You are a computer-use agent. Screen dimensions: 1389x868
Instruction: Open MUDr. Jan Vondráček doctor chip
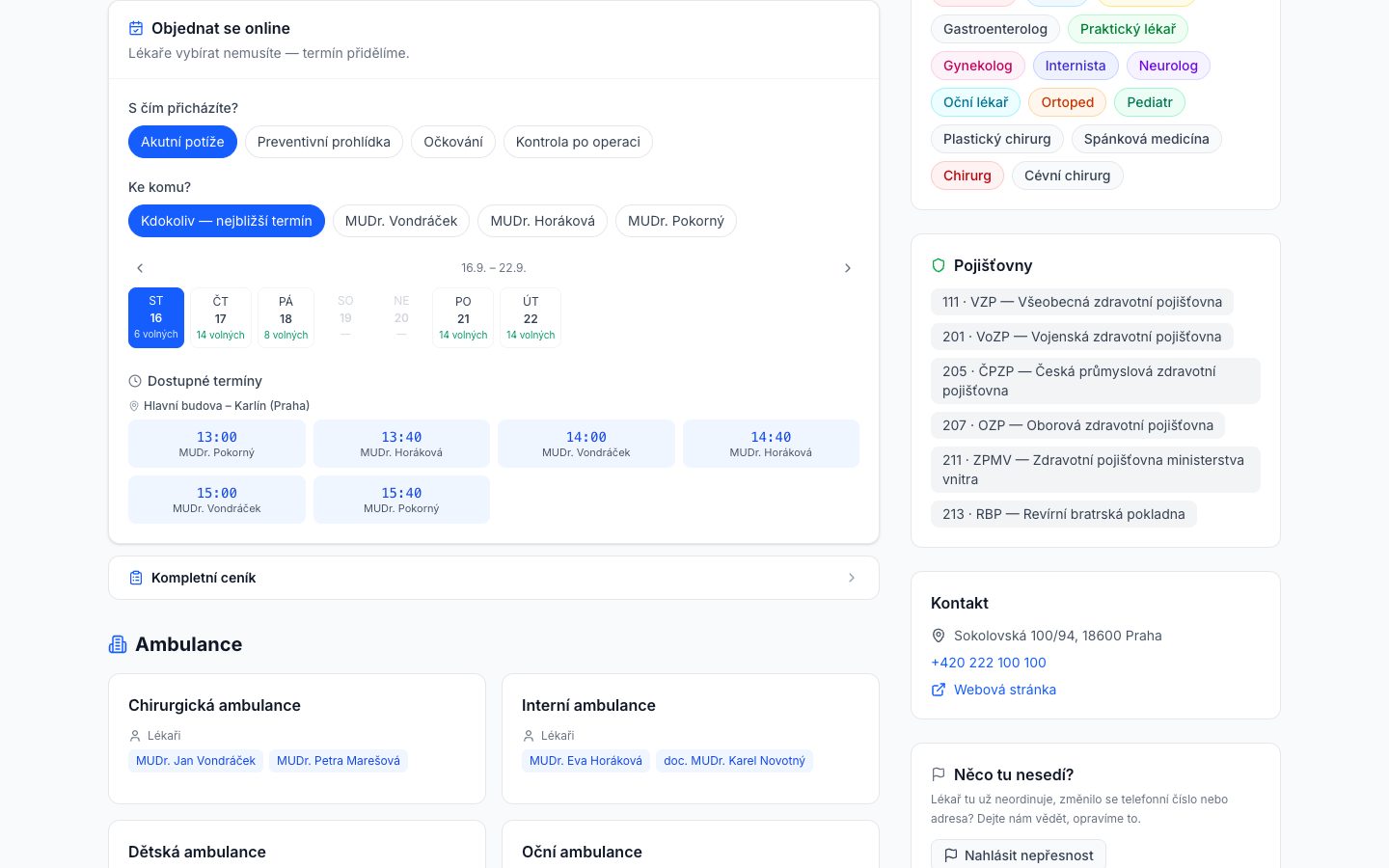[x=196, y=761]
